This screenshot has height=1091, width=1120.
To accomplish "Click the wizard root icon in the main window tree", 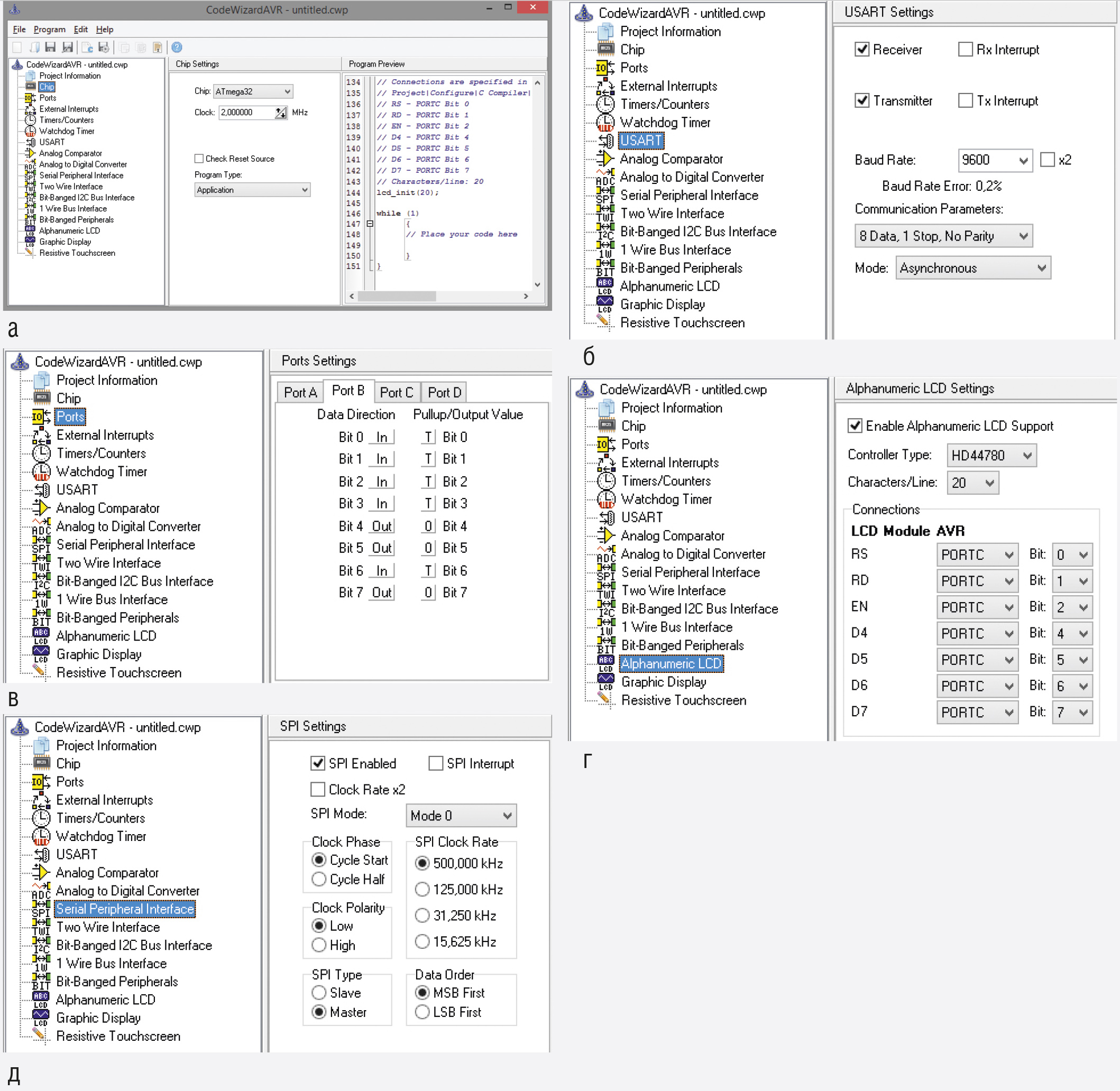I will (17, 64).
